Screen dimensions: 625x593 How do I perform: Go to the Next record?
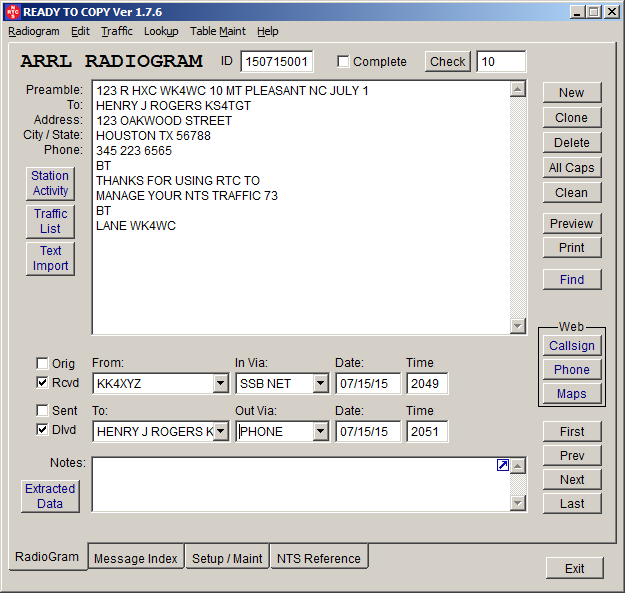pos(572,479)
